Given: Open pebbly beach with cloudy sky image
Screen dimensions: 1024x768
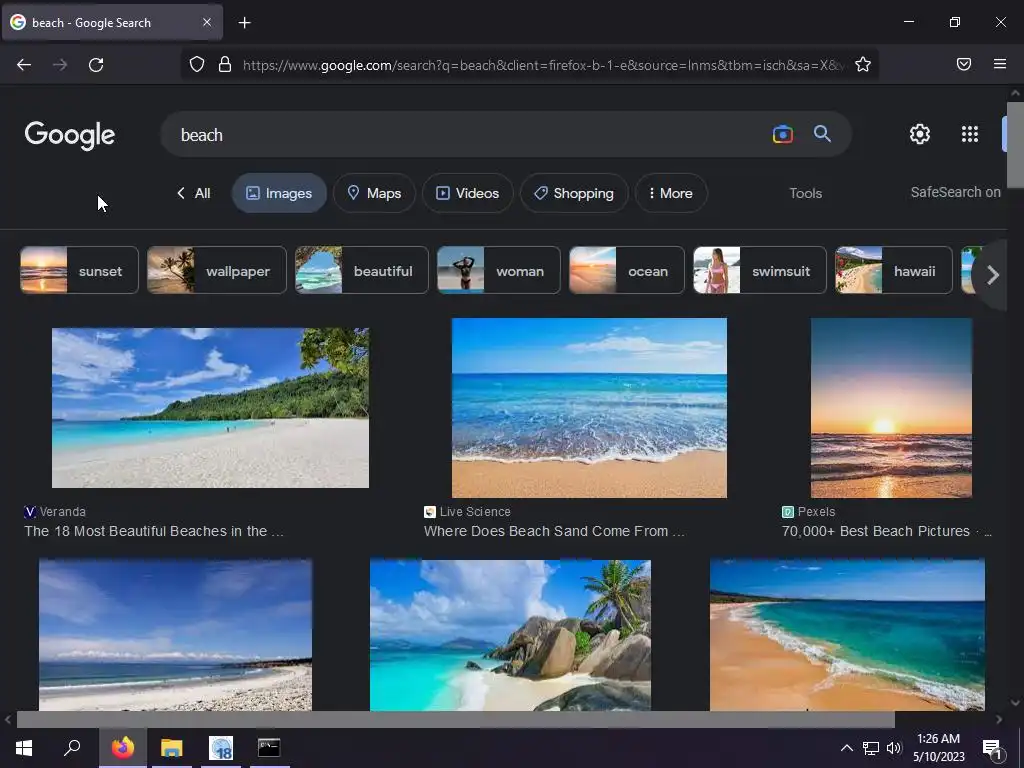Looking at the screenshot, I should 176,635.
